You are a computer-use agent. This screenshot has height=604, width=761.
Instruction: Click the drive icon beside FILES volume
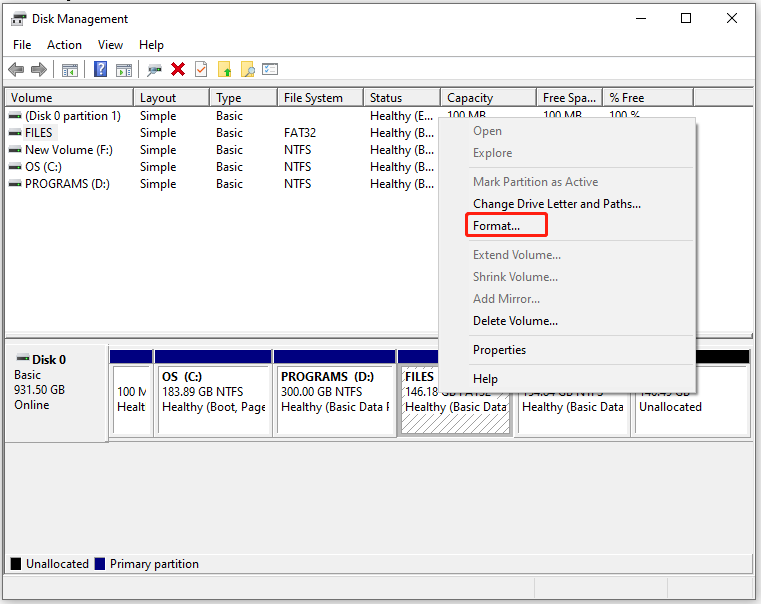15,133
